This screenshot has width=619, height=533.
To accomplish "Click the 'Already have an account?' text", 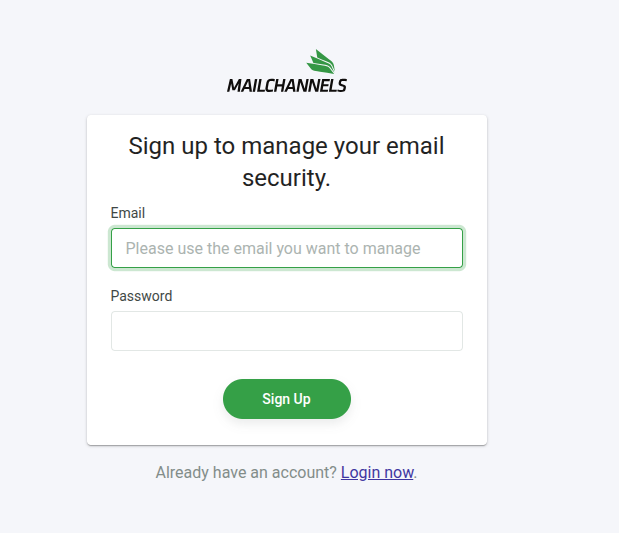I will tap(246, 472).
